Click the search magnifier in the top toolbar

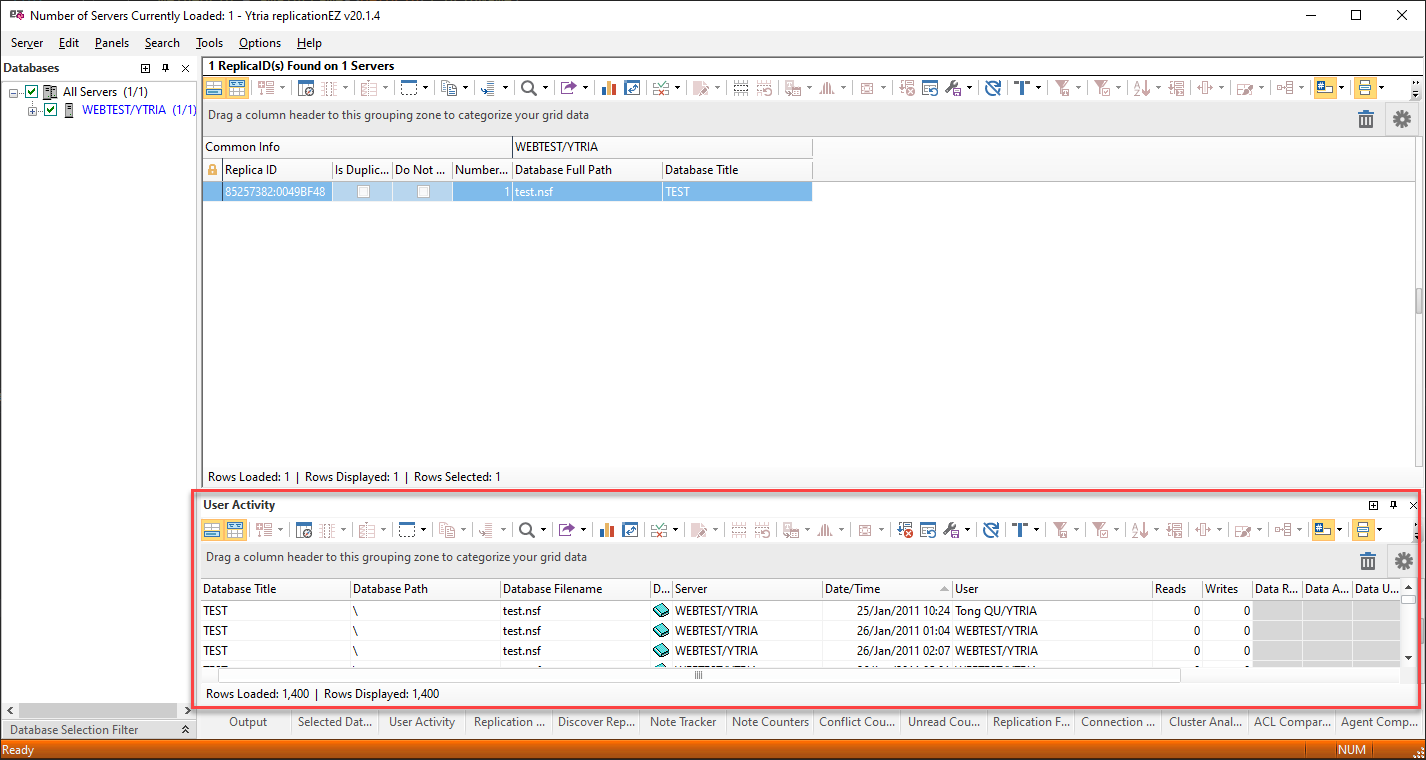[528, 88]
